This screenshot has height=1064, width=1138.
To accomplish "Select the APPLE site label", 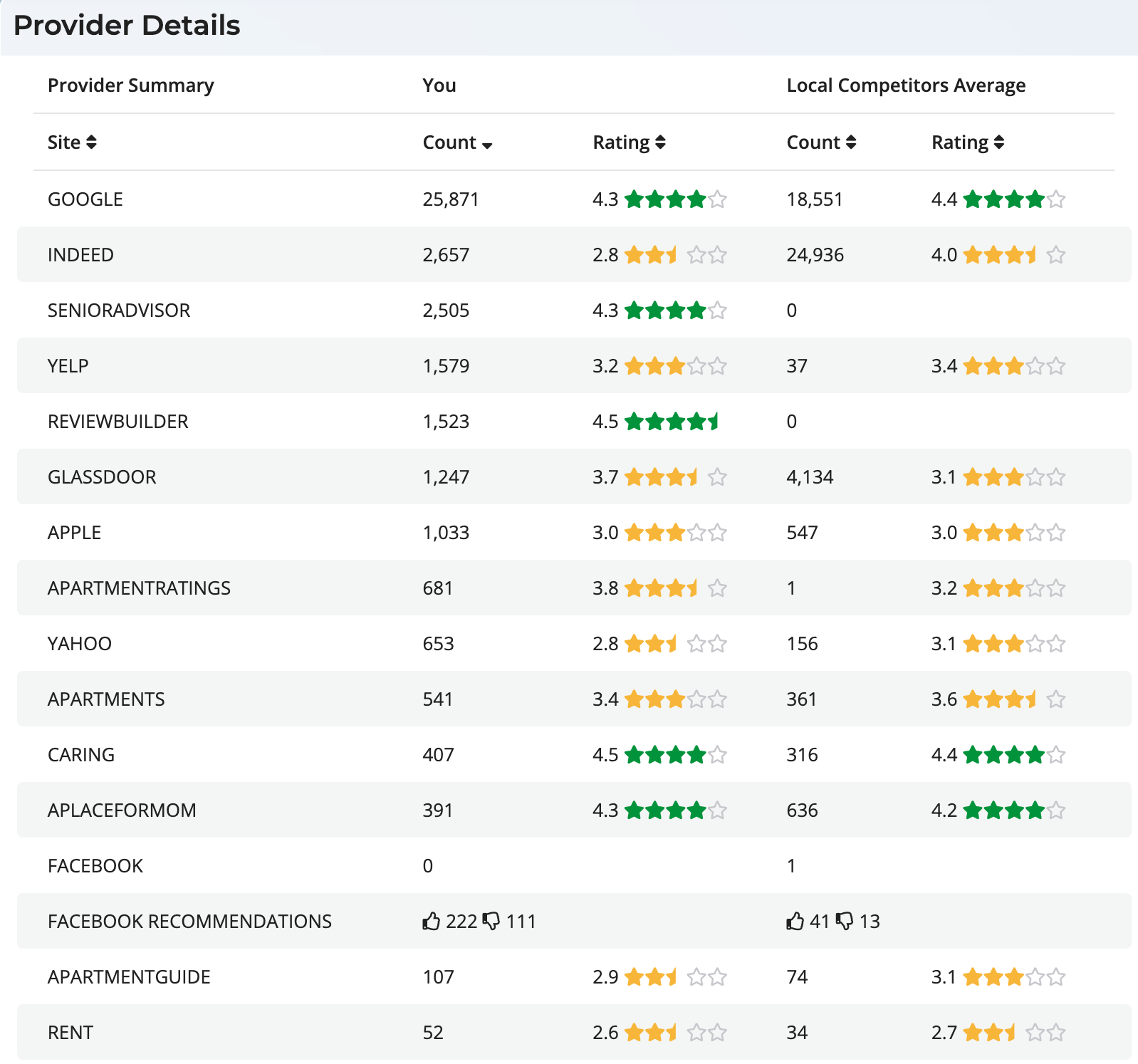I will pos(75,533).
